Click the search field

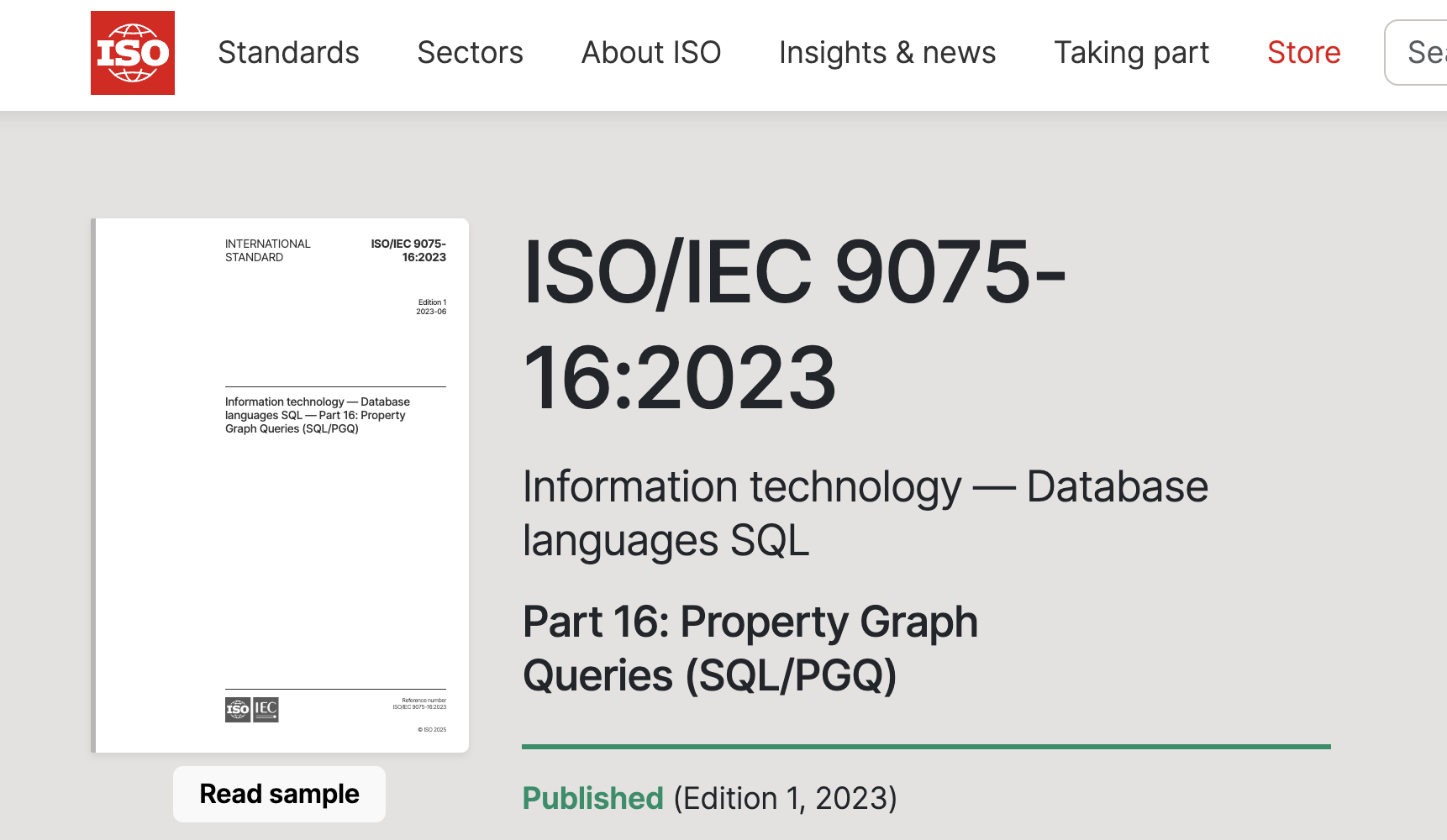coord(1420,52)
